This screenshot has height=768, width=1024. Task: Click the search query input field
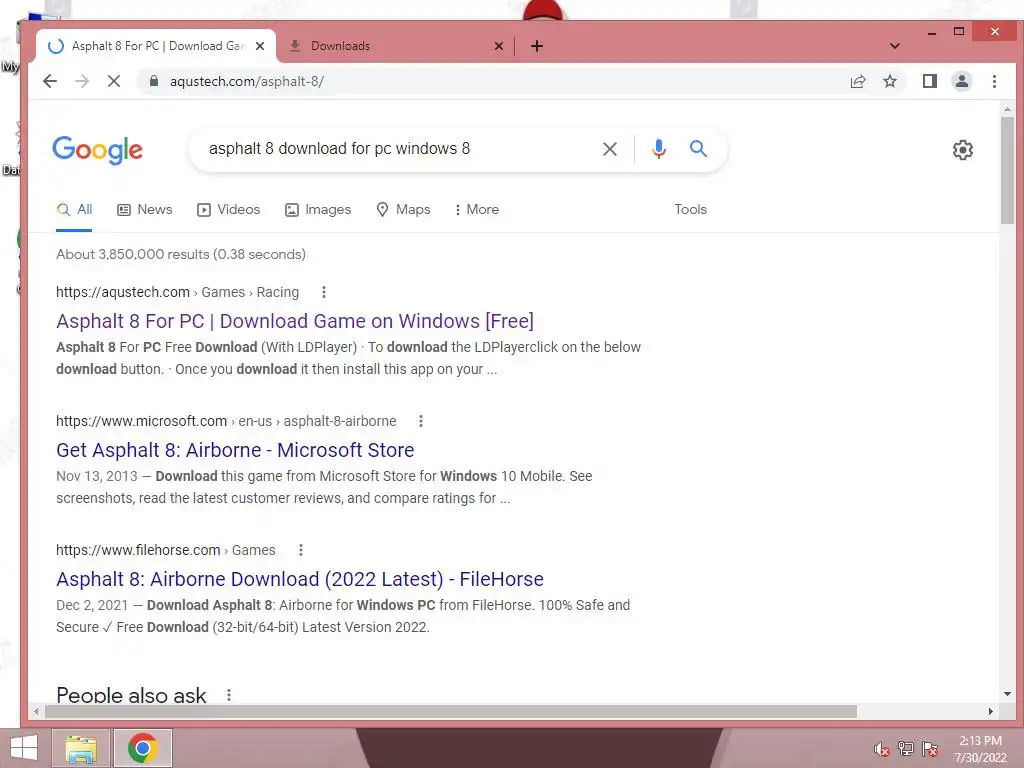pyautogui.click(x=395, y=149)
